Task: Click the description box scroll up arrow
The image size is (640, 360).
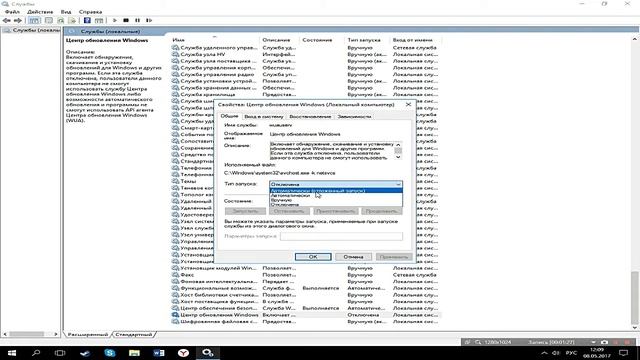Action: (398, 145)
